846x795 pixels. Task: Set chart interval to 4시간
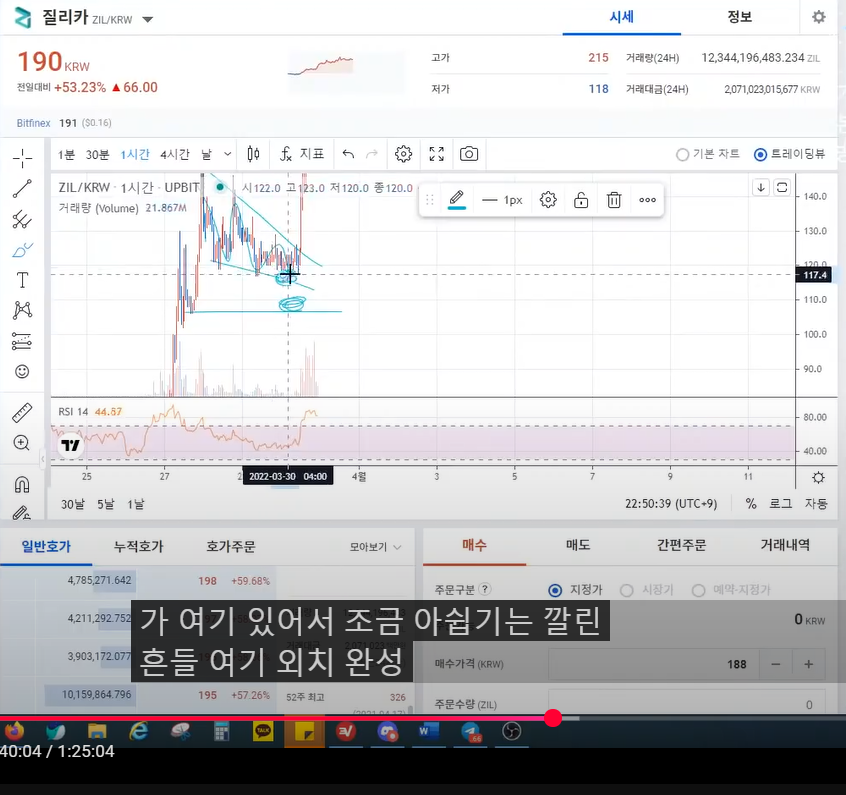175,155
